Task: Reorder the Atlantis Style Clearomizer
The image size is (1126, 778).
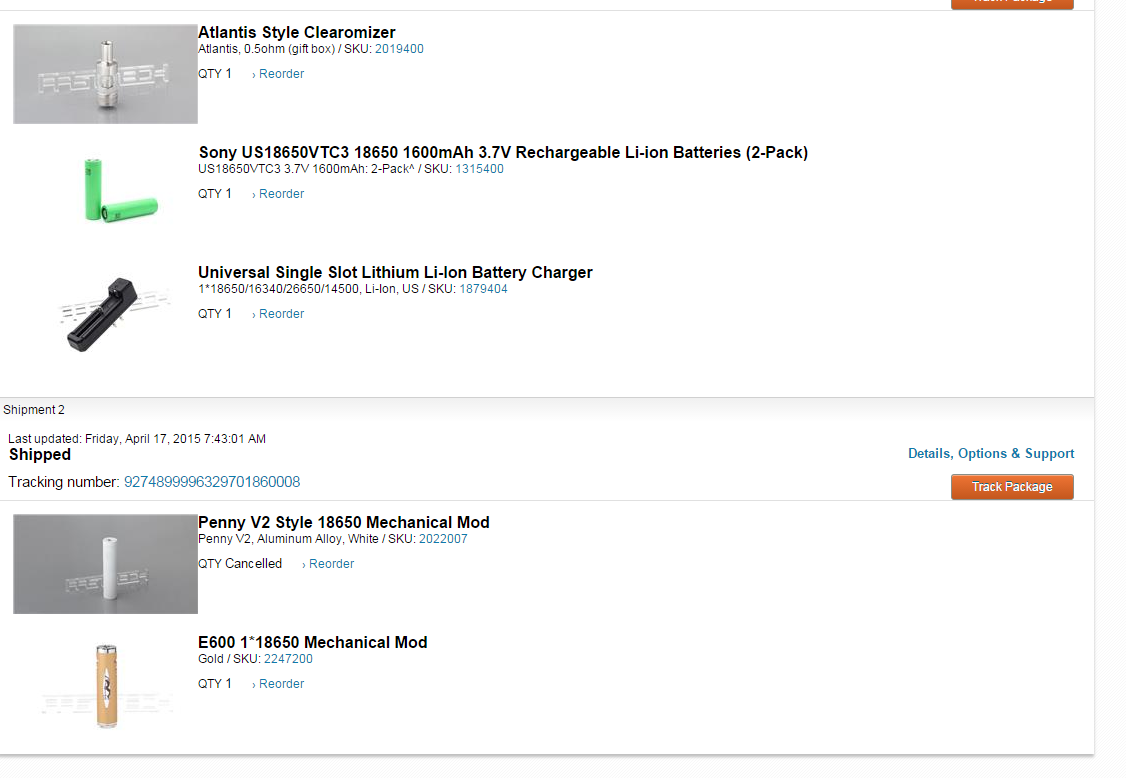Action: [280, 74]
